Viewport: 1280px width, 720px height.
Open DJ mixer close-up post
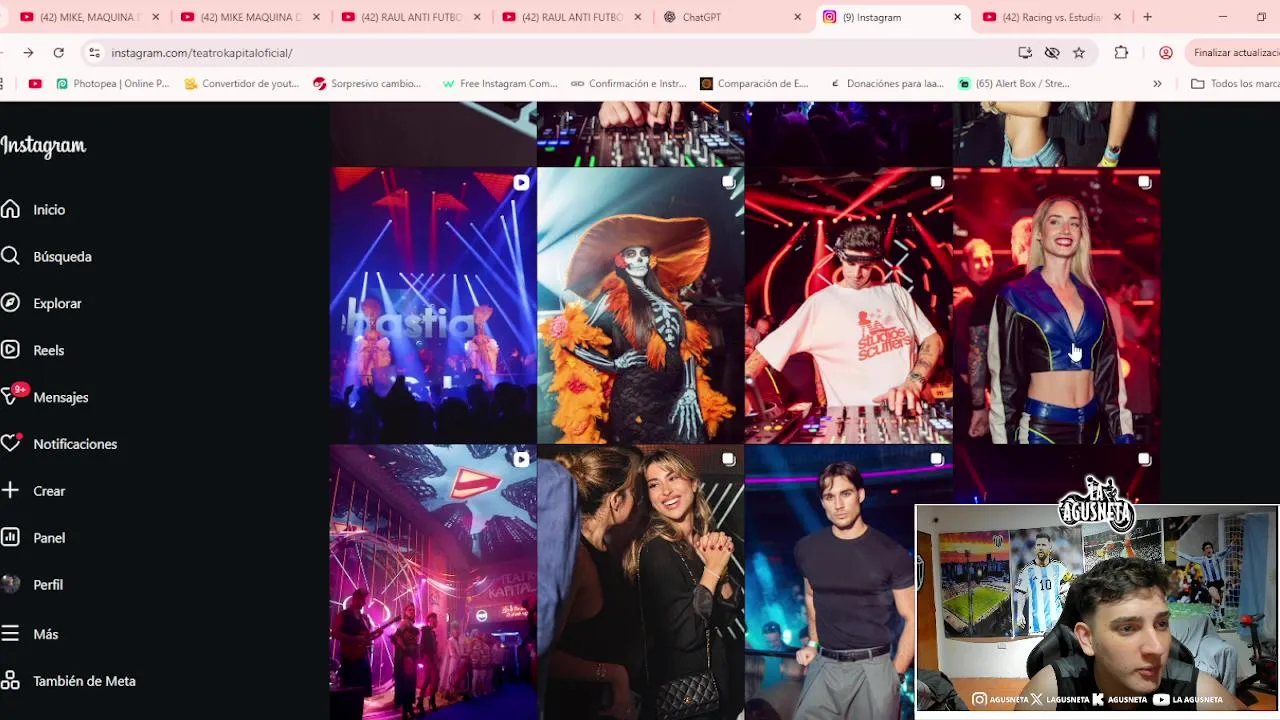tap(640, 133)
